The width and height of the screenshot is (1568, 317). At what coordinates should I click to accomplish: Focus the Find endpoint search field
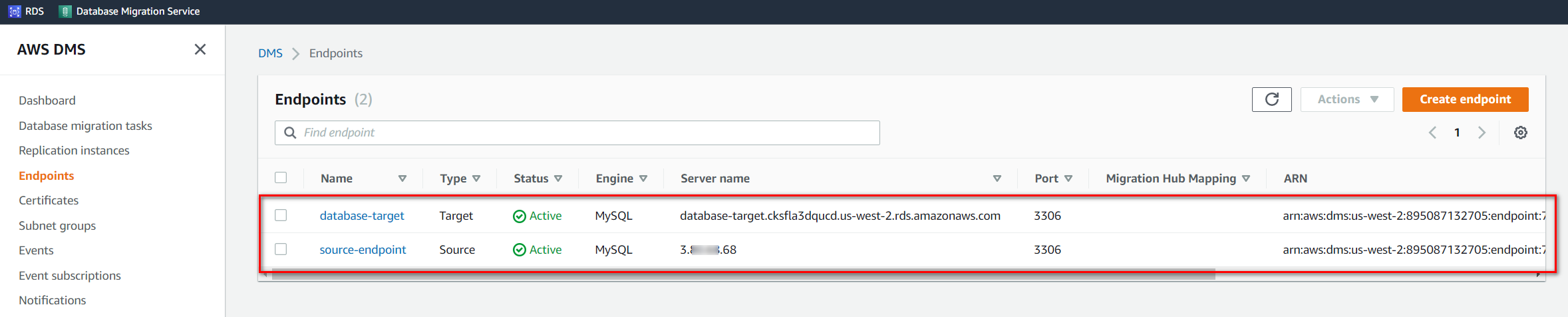pyautogui.click(x=577, y=133)
